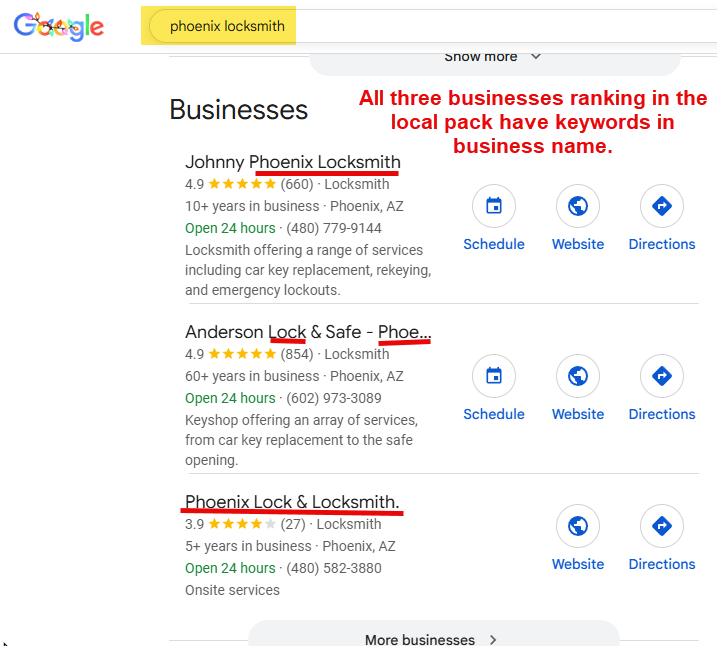
Task: Get Directions to Anderson Lock & Safe
Action: coord(661,377)
